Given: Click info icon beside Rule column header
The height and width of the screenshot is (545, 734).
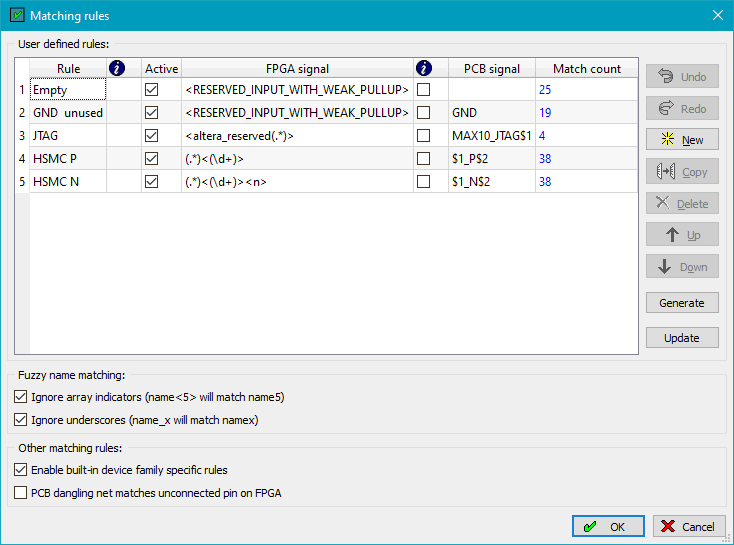Looking at the screenshot, I should tap(118, 68).
